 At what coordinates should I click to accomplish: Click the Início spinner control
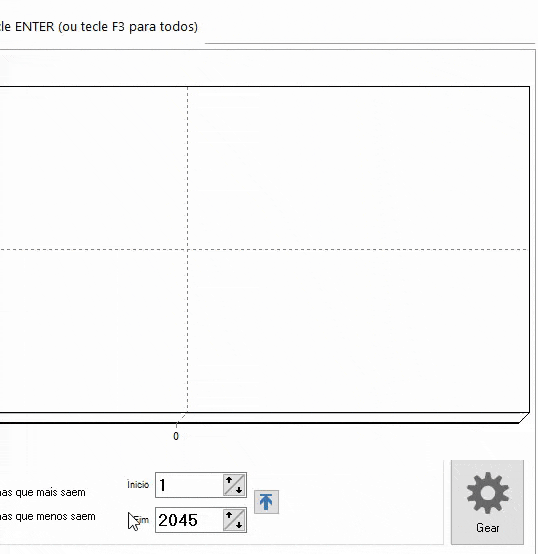coord(235,485)
